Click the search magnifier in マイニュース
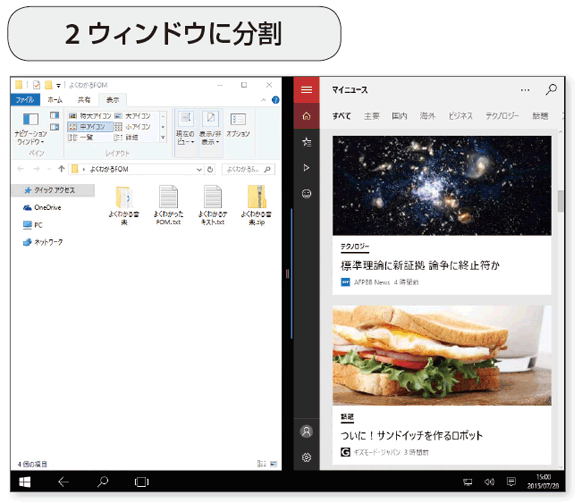Screen dimensions: 582x503 coord(551,89)
